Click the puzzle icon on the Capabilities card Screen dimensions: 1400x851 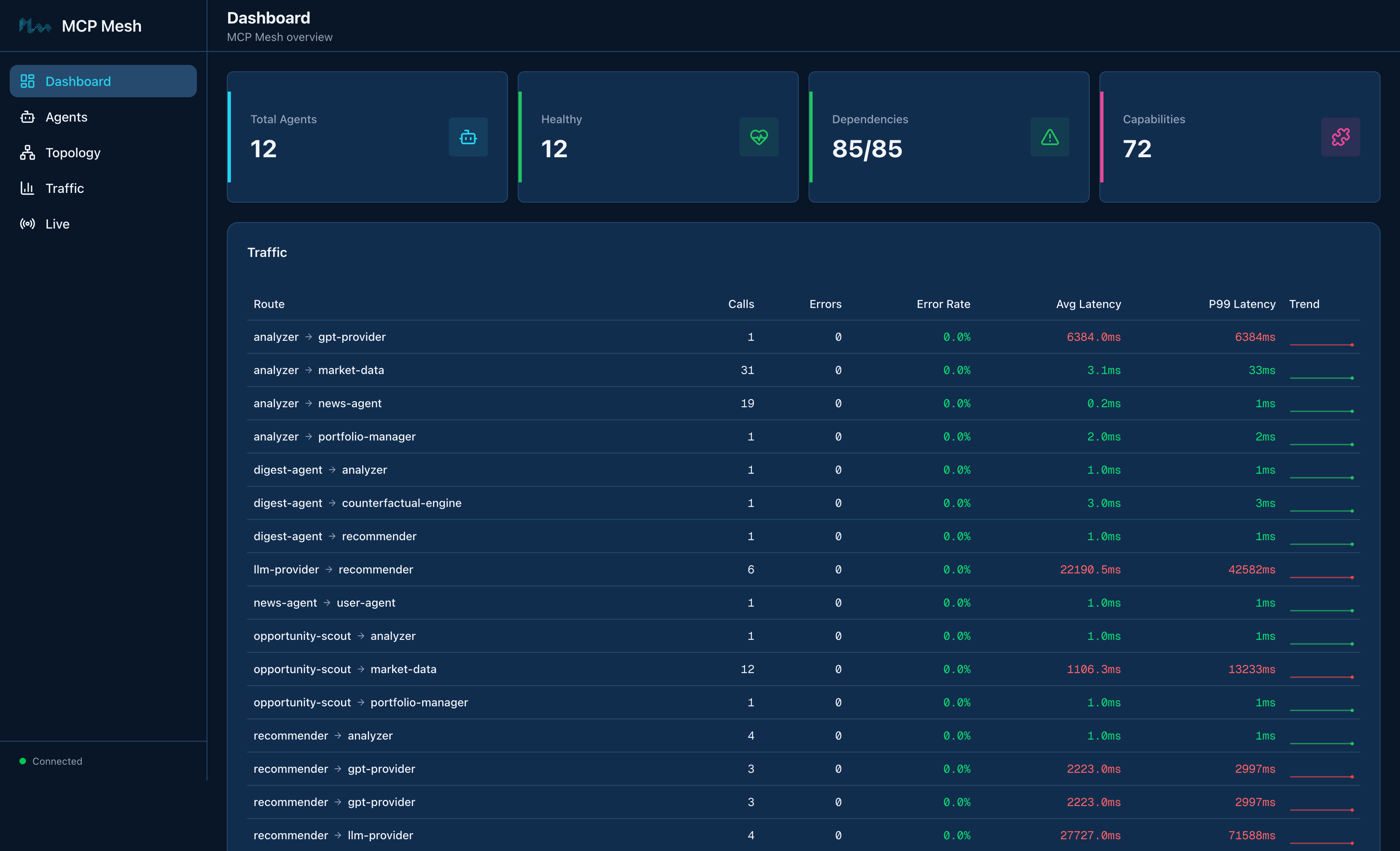(x=1340, y=137)
